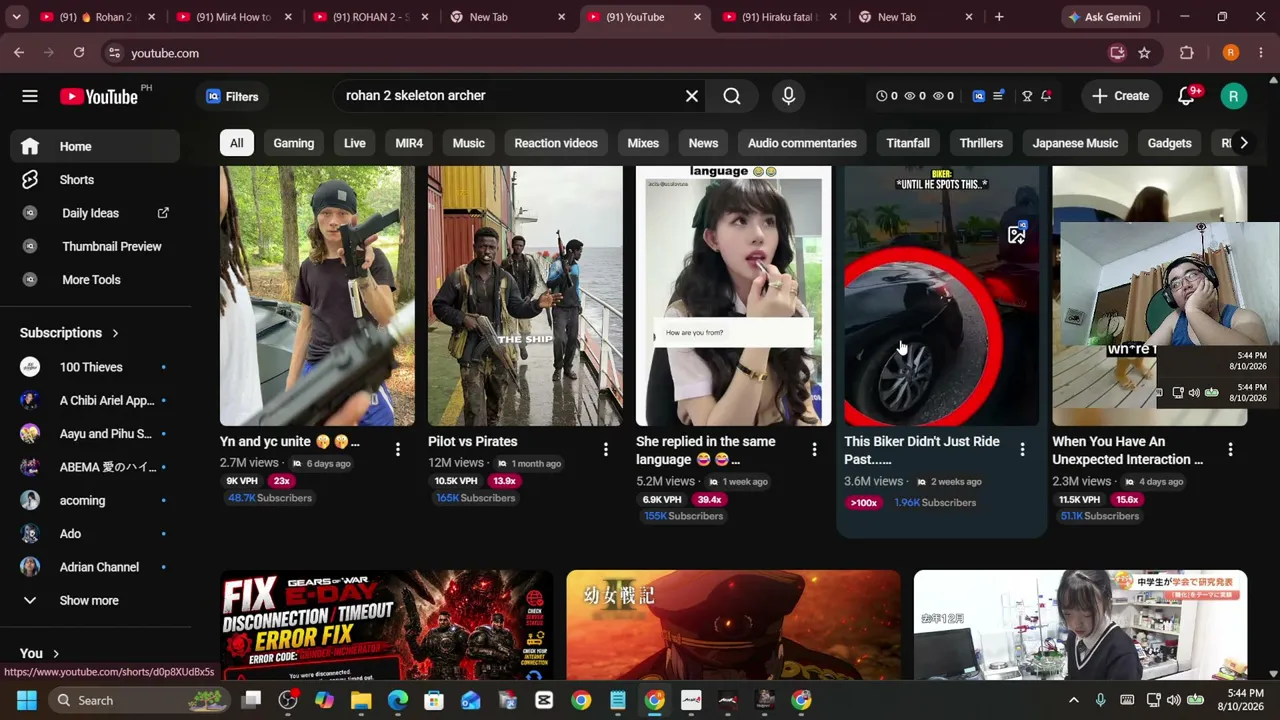Open the vidIQ trophy icon
The width and height of the screenshot is (1280, 720).
[x=1027, y=96]
